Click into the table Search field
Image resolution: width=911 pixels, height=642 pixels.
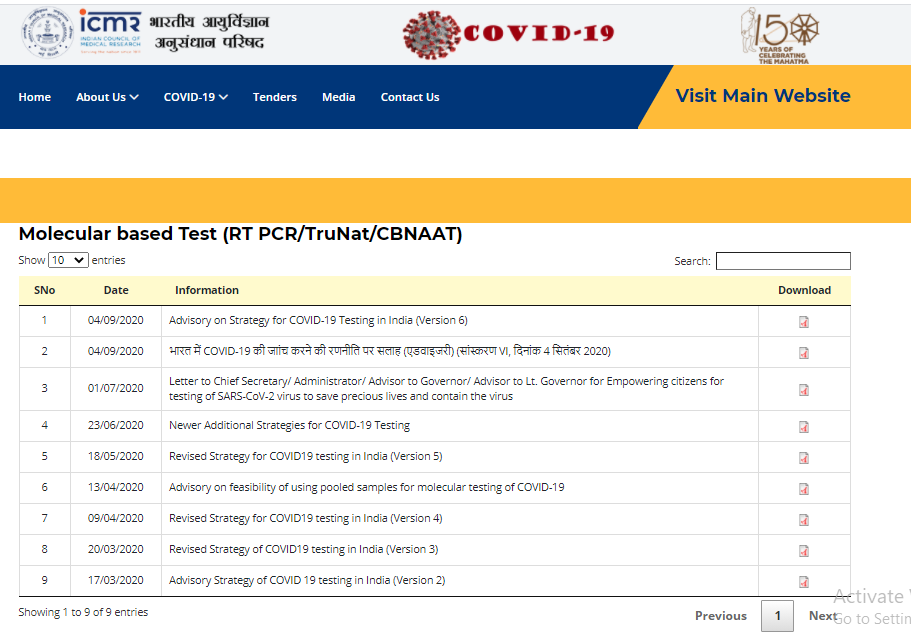(783, 261)
